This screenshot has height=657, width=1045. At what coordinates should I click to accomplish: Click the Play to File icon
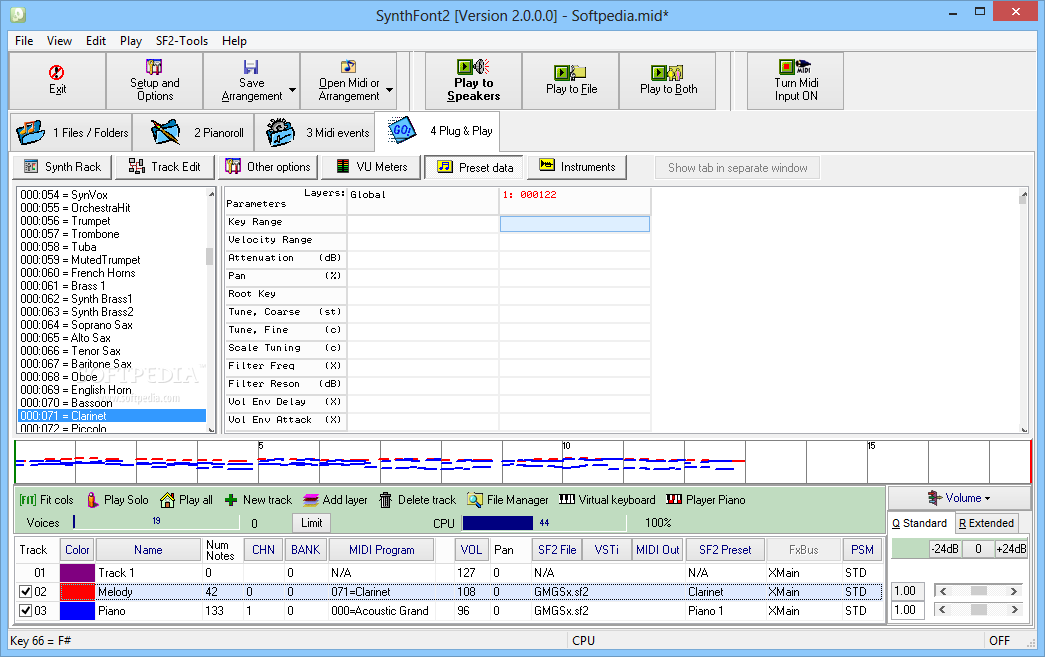pyautogui.click(x=570, y=72)
